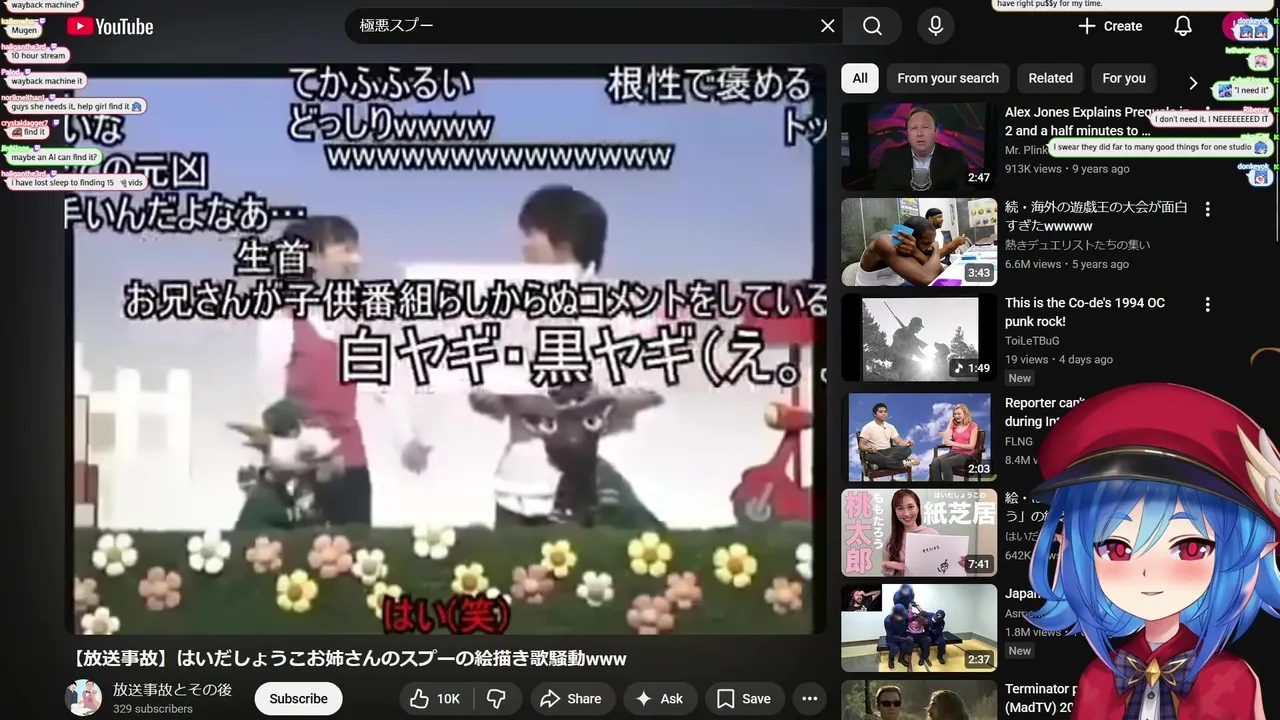This screenshot has height=720, width=1280.
Task: Select the Related chip
Action: (1050, 78)
